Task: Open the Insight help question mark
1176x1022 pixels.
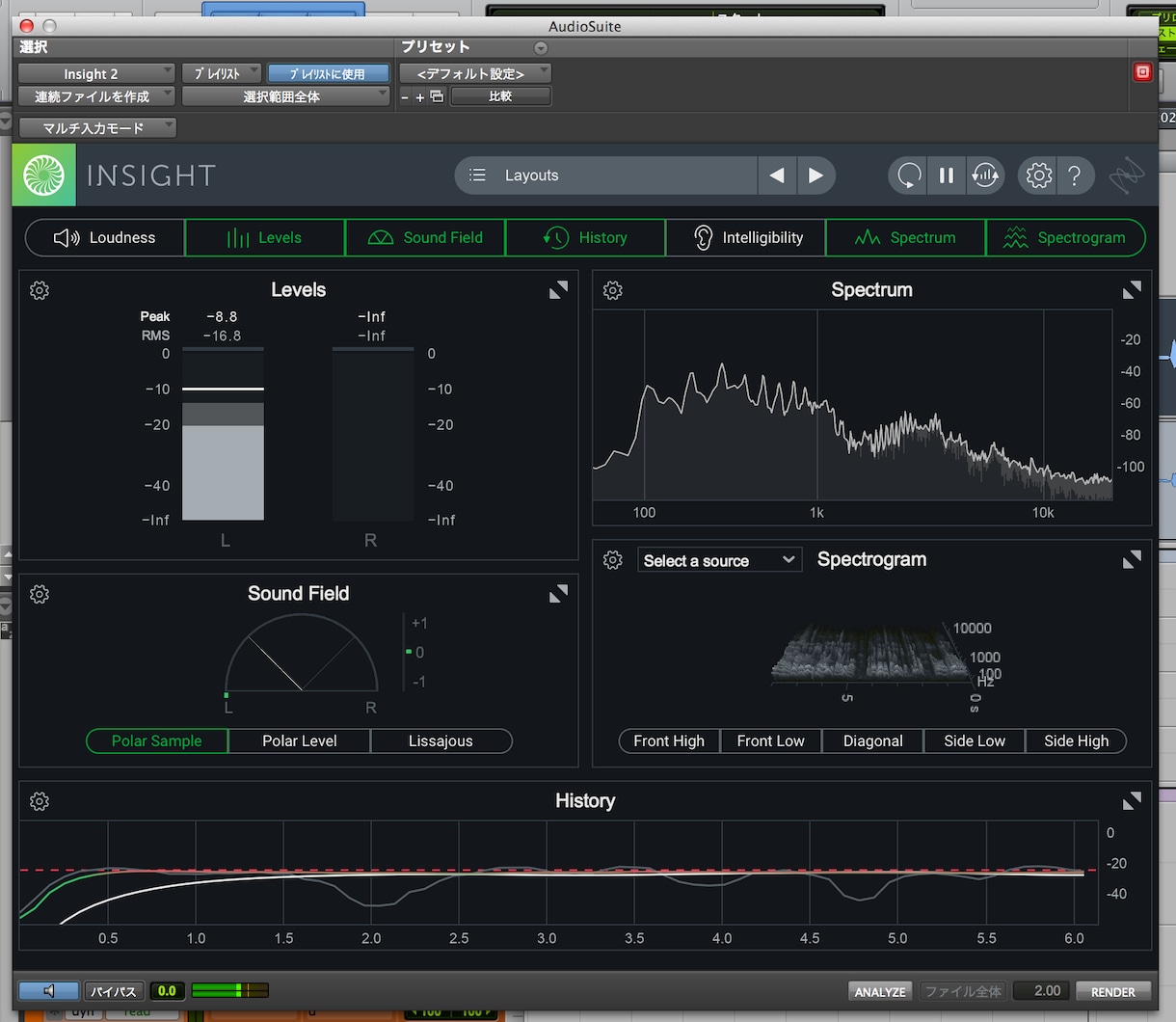Action: tap(1075, 175)
